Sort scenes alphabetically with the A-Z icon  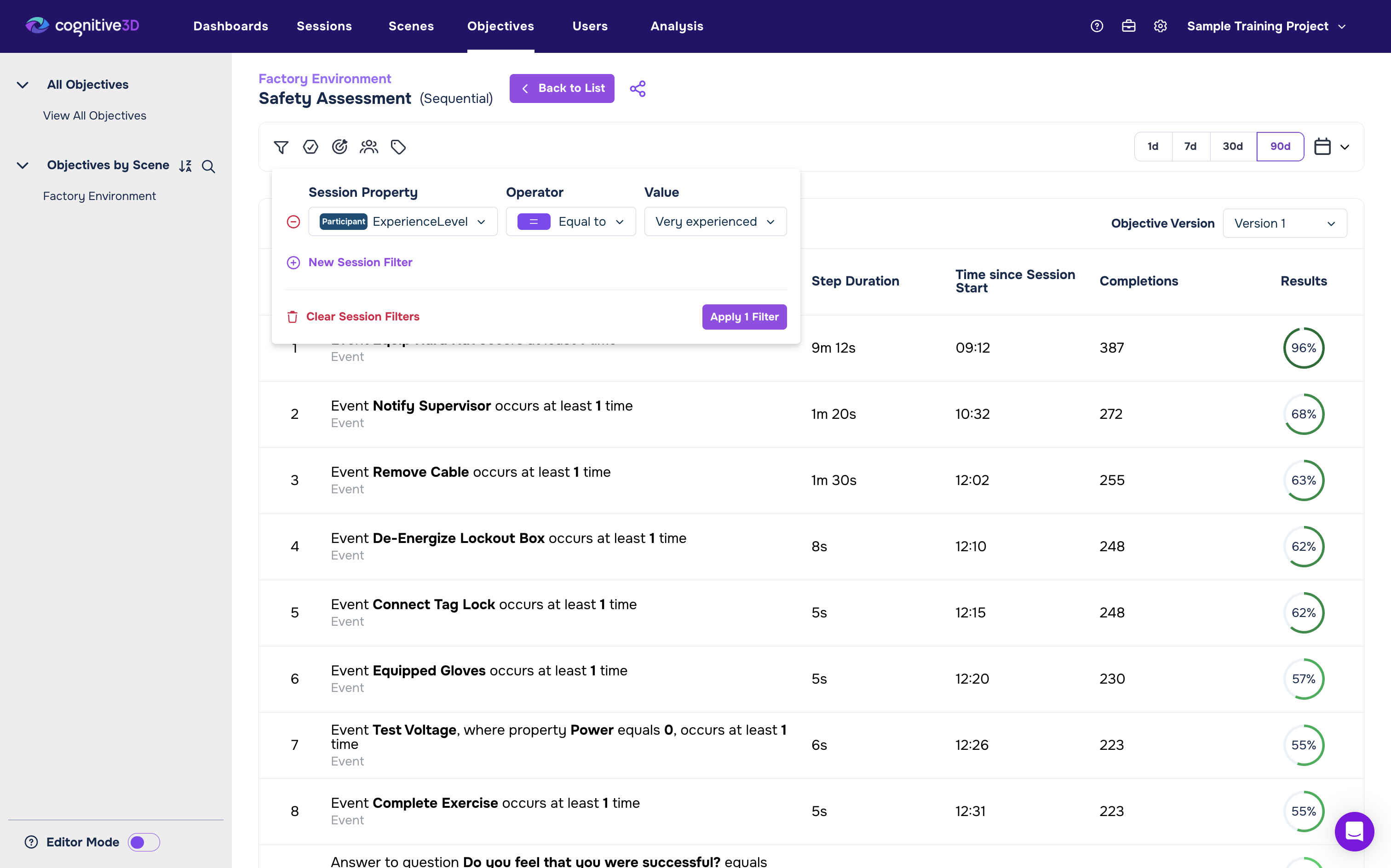(185, 166)
